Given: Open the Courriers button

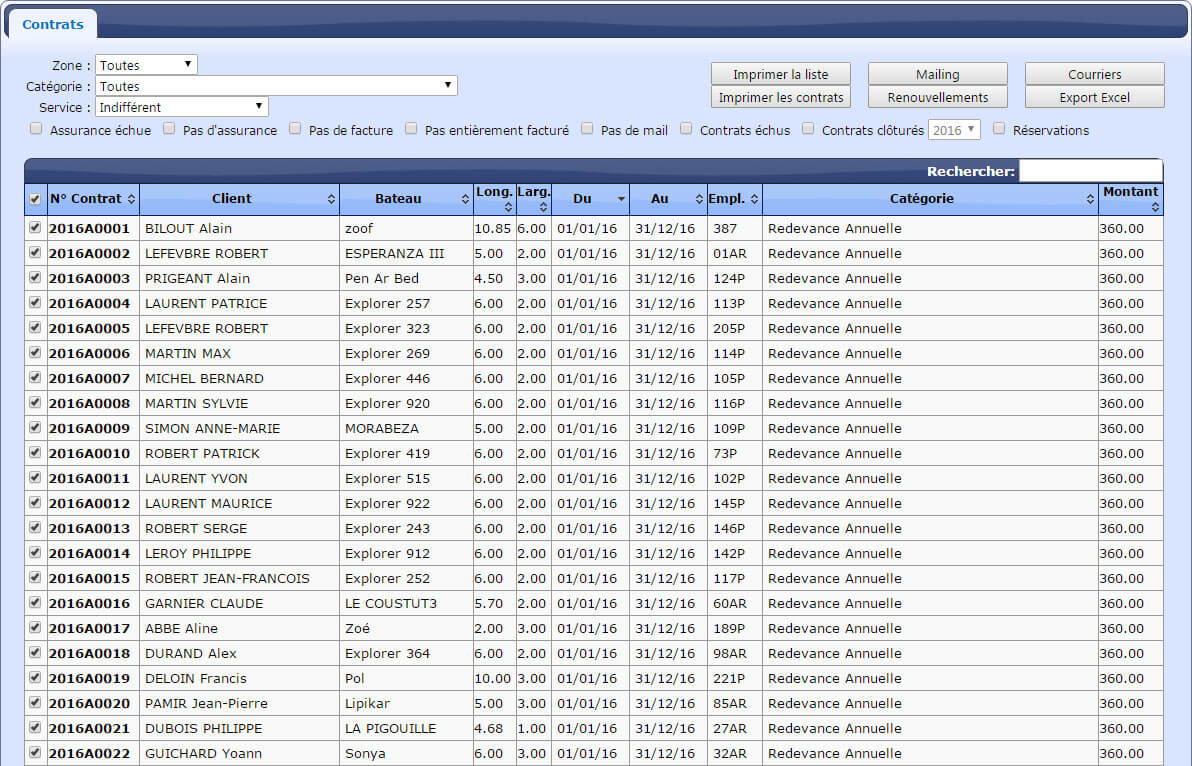Looking at the screenshot, I should point(1095,74).
